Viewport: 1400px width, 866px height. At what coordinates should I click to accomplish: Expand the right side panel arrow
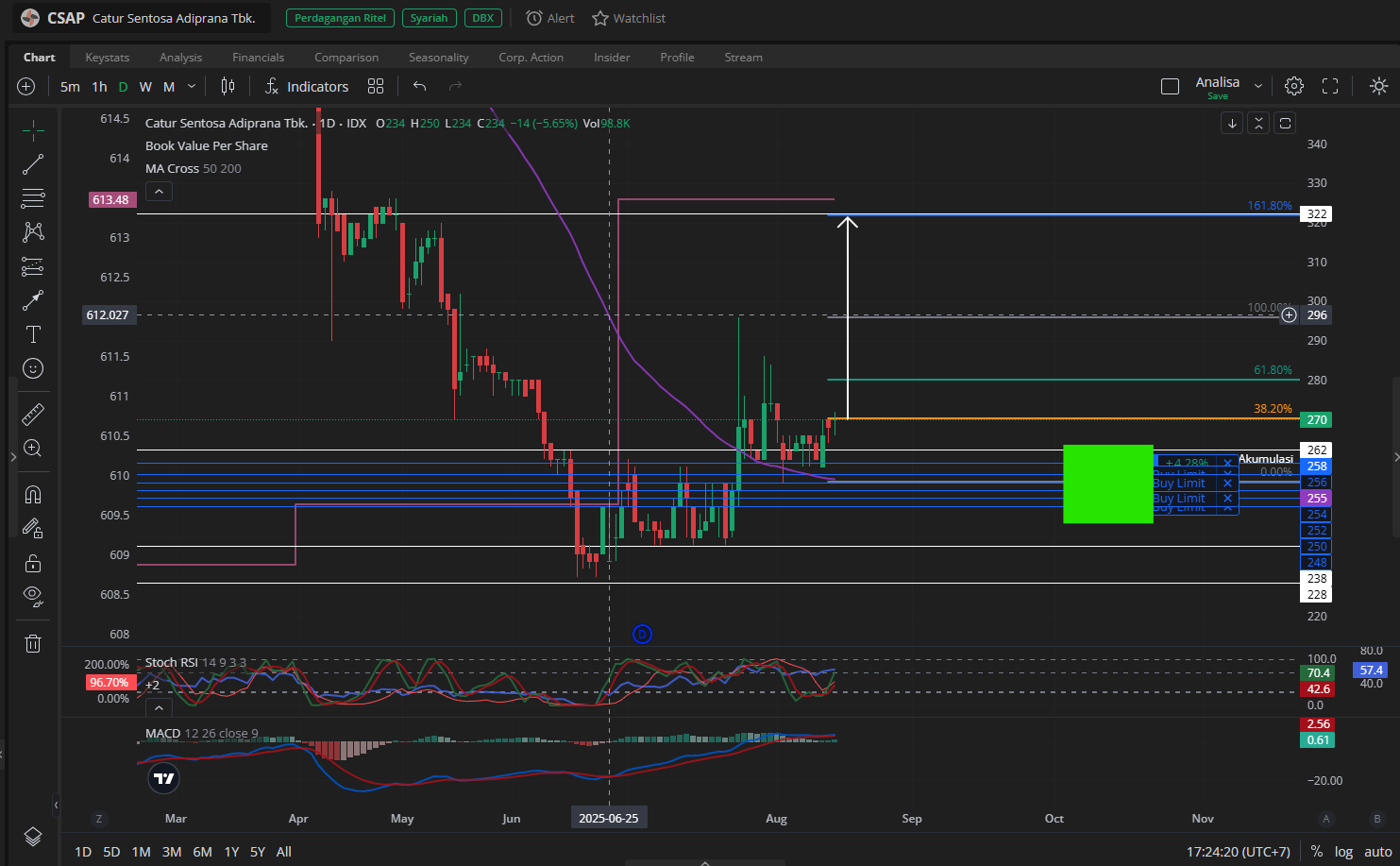pyautogui.click(x=1396, y=457)
